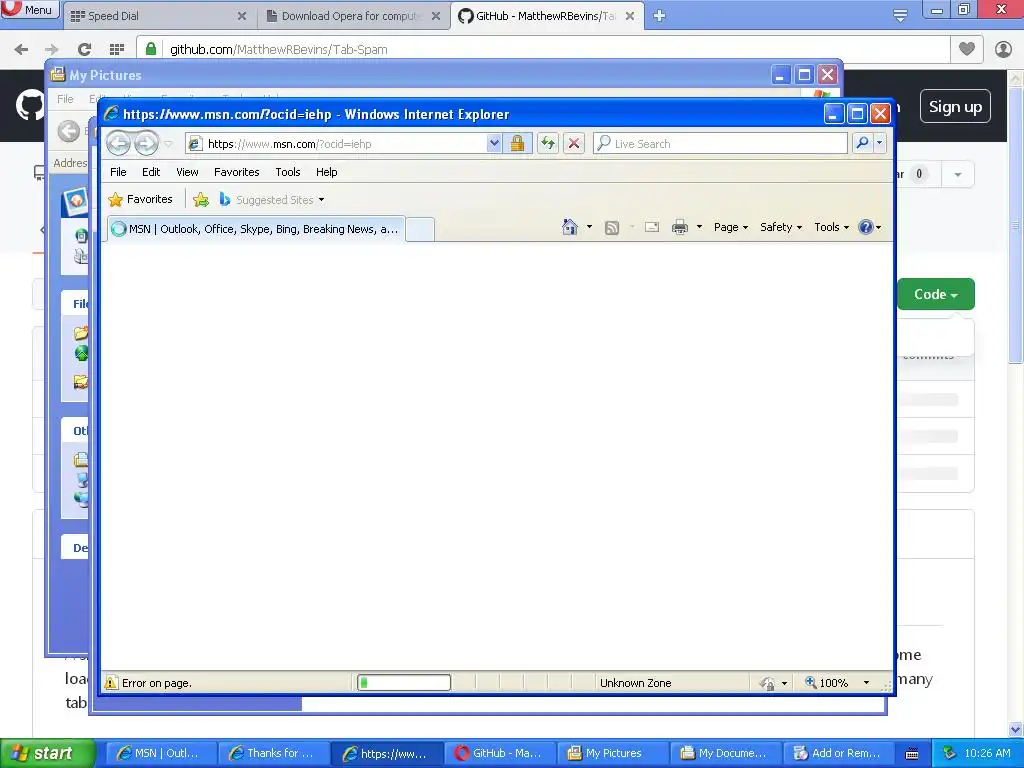The height and width of the screenshot is (768, 1024).
Task: Click the Opera Menu button
Action: pyautogui.click(x=30, y=10)
